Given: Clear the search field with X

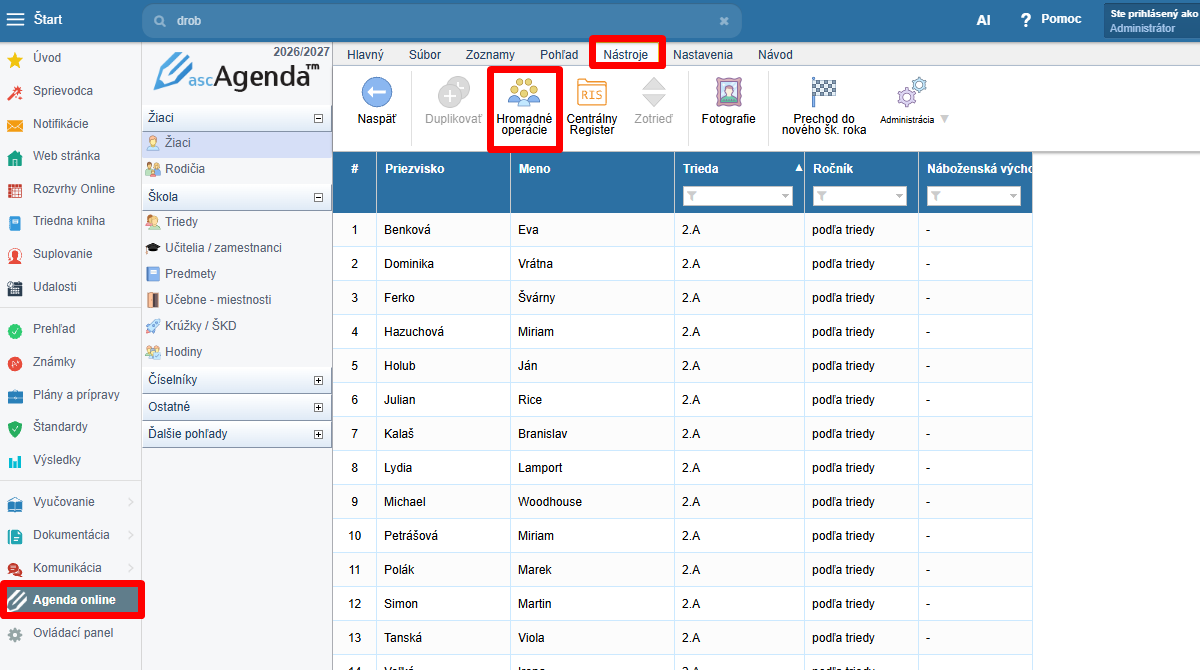Looking at the screenshot, I should click(x=724, y=21).
